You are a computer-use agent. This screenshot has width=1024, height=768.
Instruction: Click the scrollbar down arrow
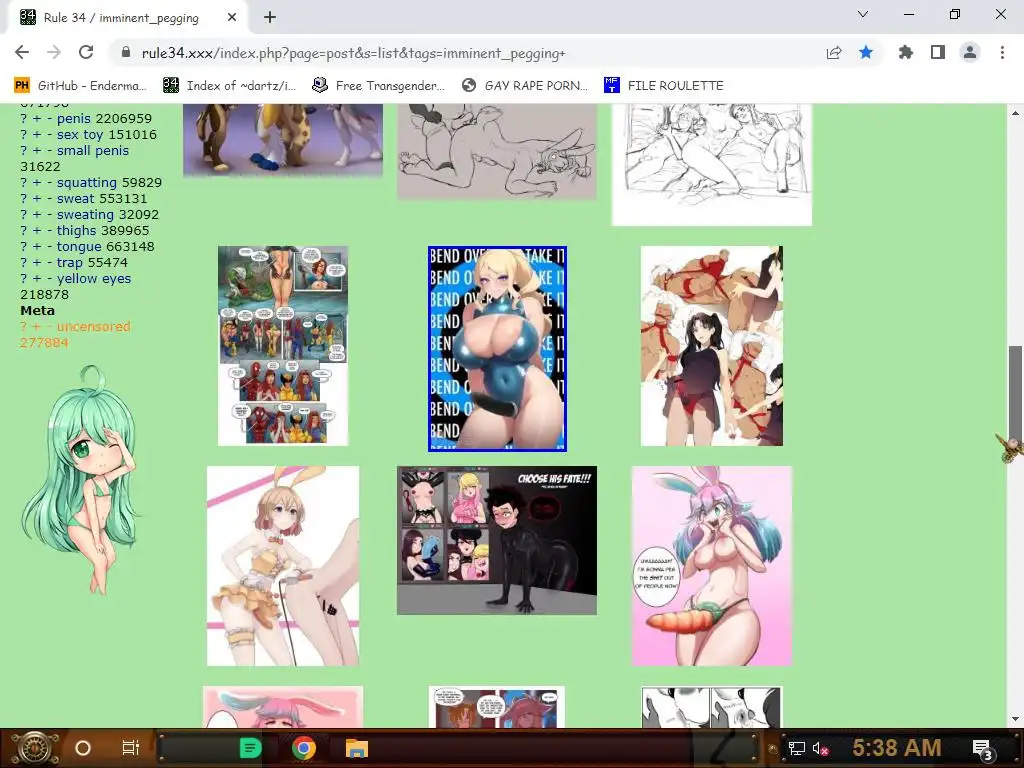[x=1016, y=719]
